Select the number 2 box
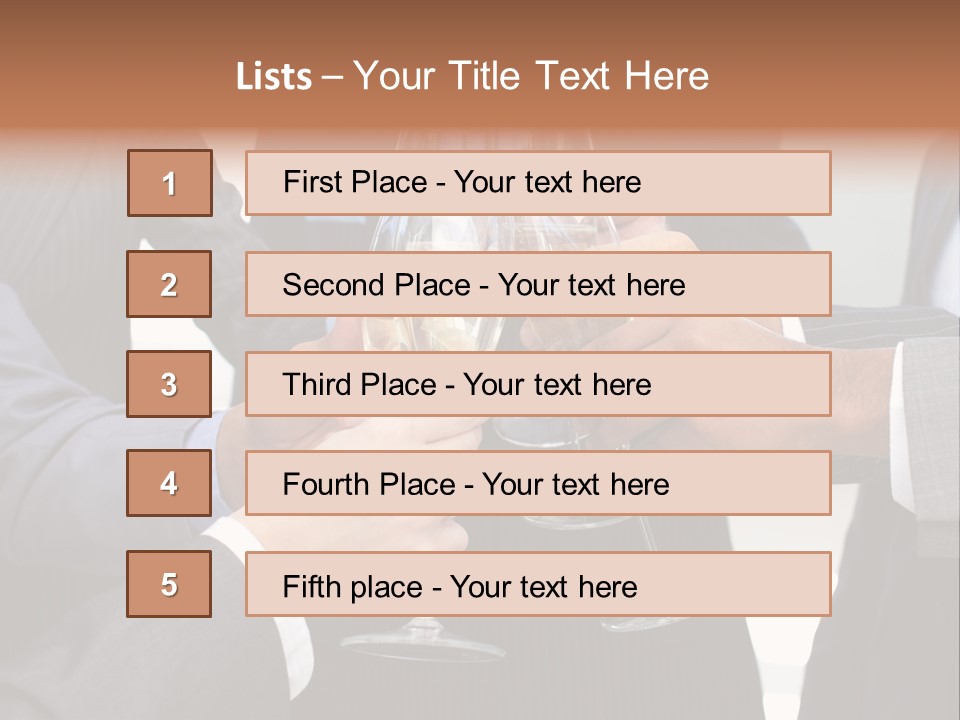Screen dimensions: 960x720 tap(169, 284)
